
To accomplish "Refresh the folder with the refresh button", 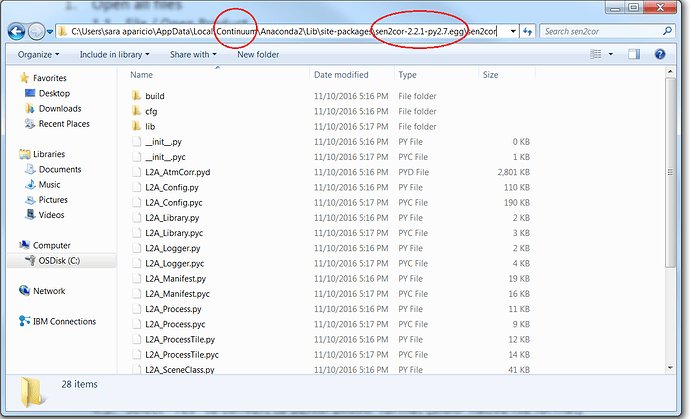I will click(x=527, y=31).
